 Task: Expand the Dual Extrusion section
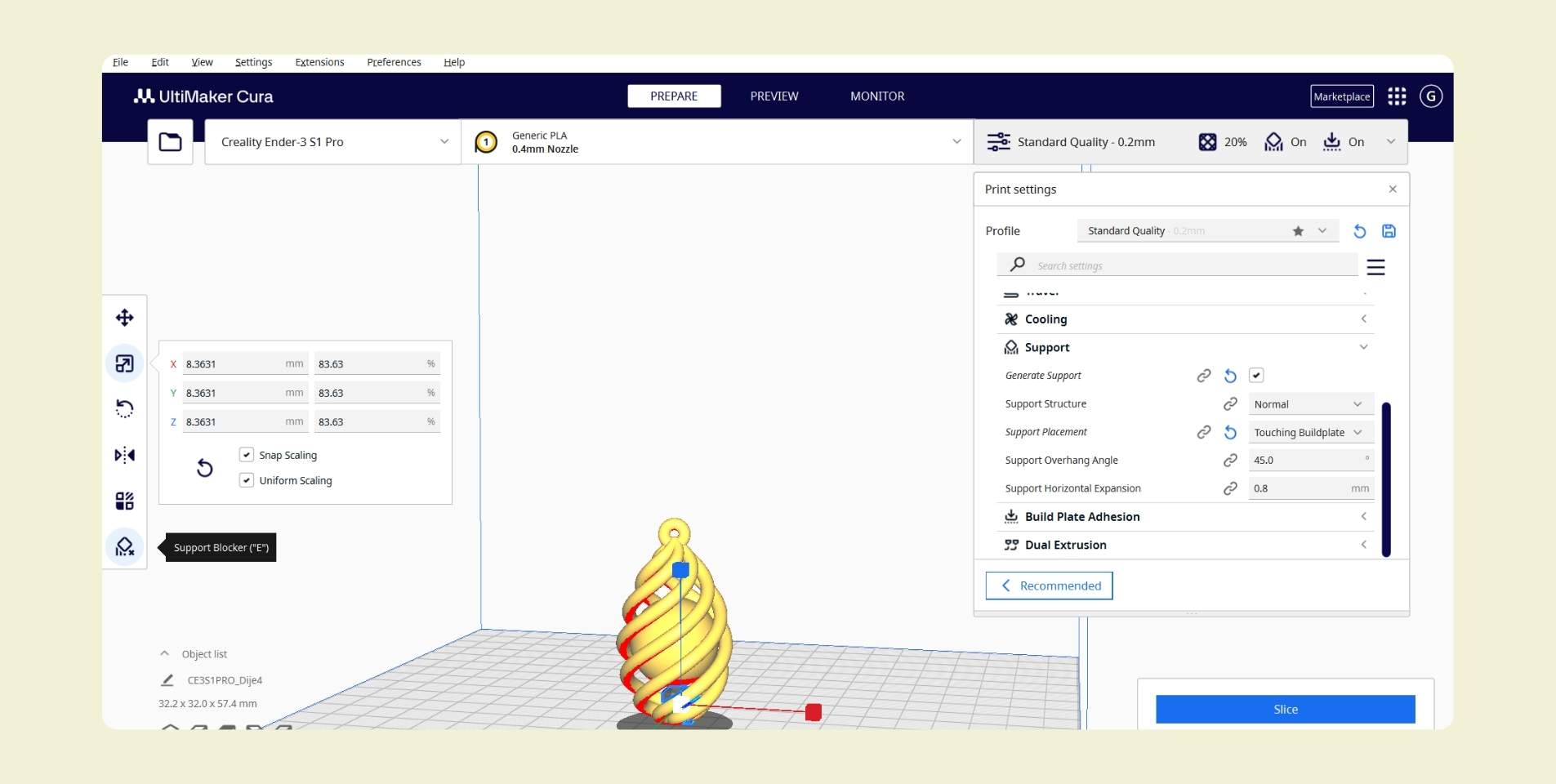1185,545
